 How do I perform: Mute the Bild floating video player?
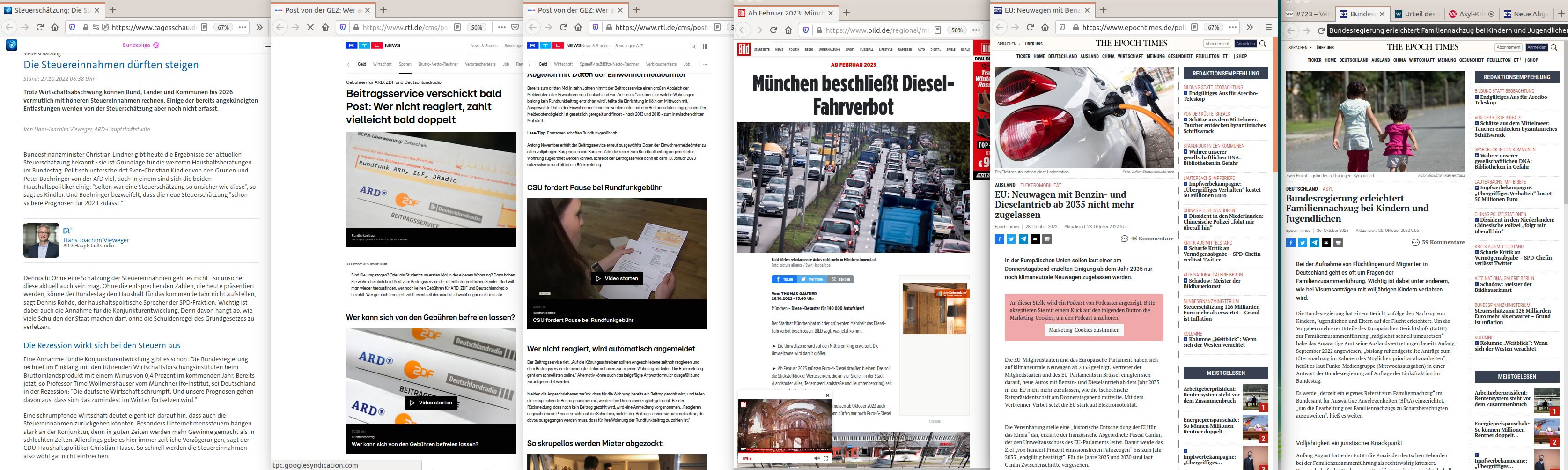click(x=816, y=458)
